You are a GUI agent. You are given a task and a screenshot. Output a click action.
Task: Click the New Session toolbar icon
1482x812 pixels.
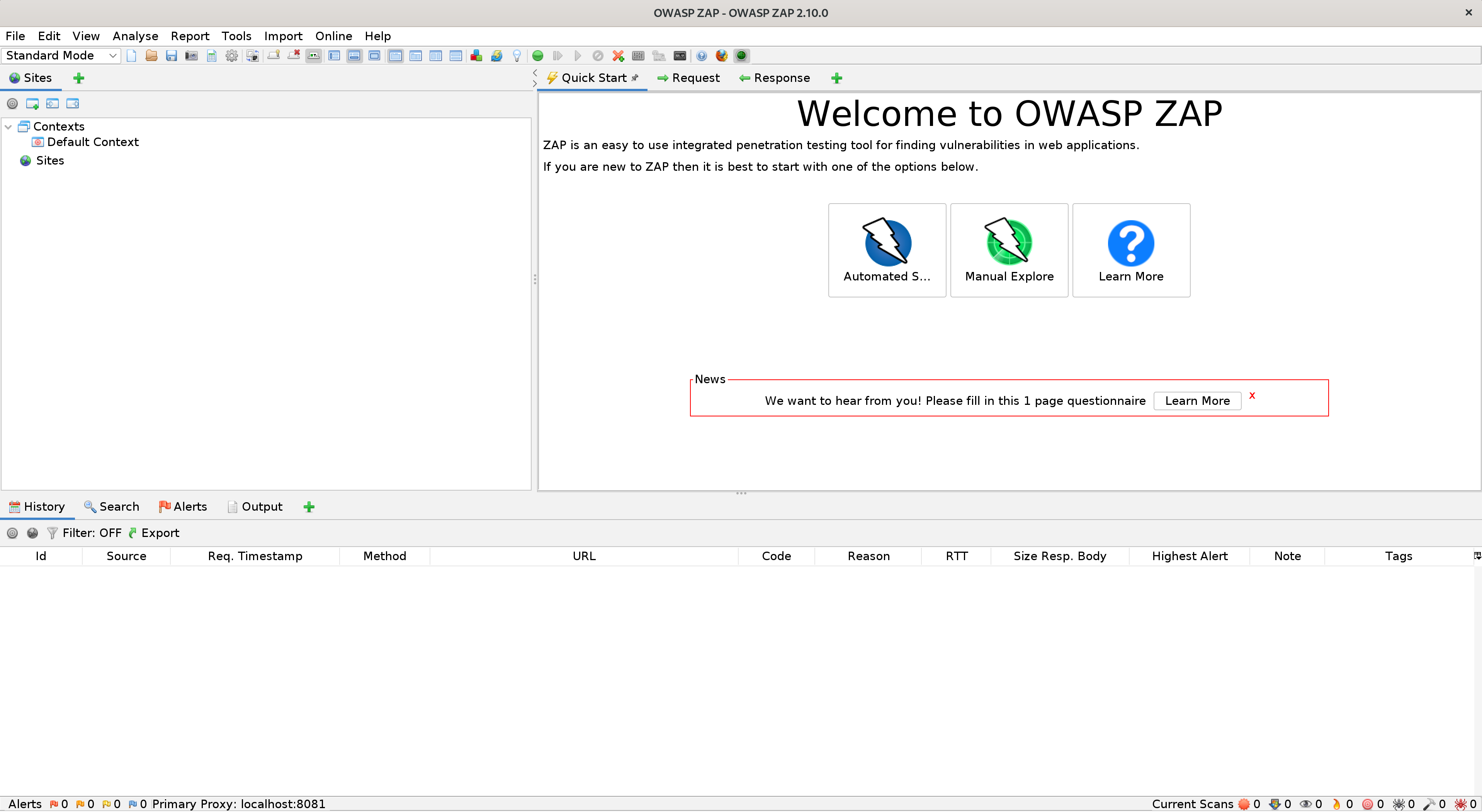tap(131, 56)
